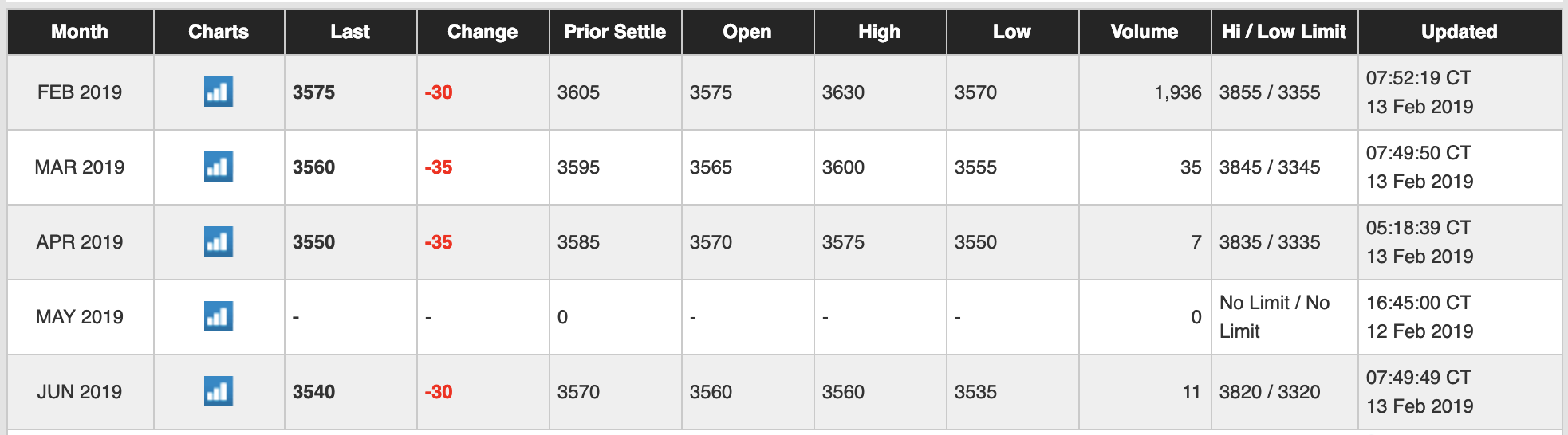Click the Change column header

pos(483,32)
